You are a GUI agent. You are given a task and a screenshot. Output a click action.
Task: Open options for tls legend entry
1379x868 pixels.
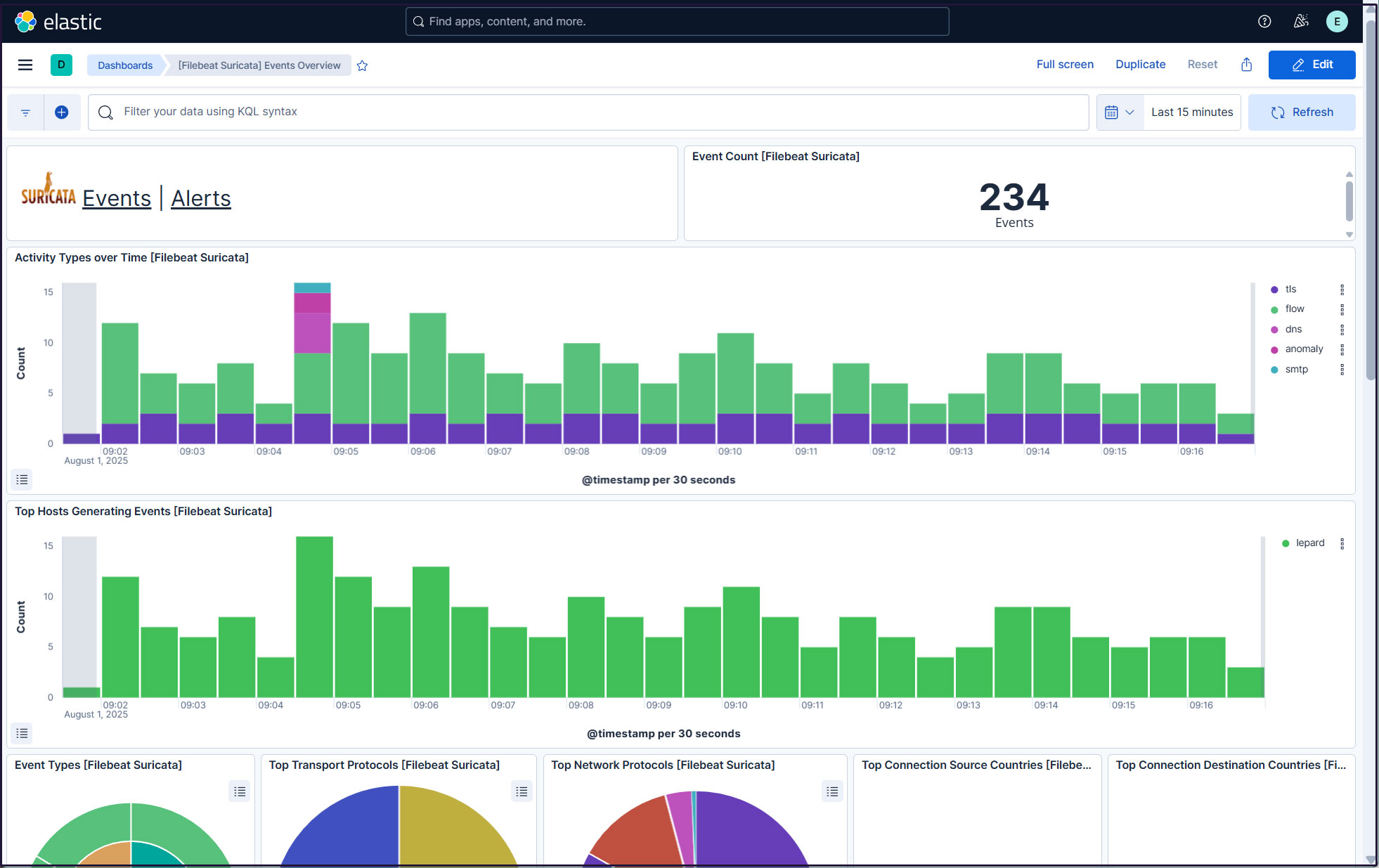pos(1342,290)
